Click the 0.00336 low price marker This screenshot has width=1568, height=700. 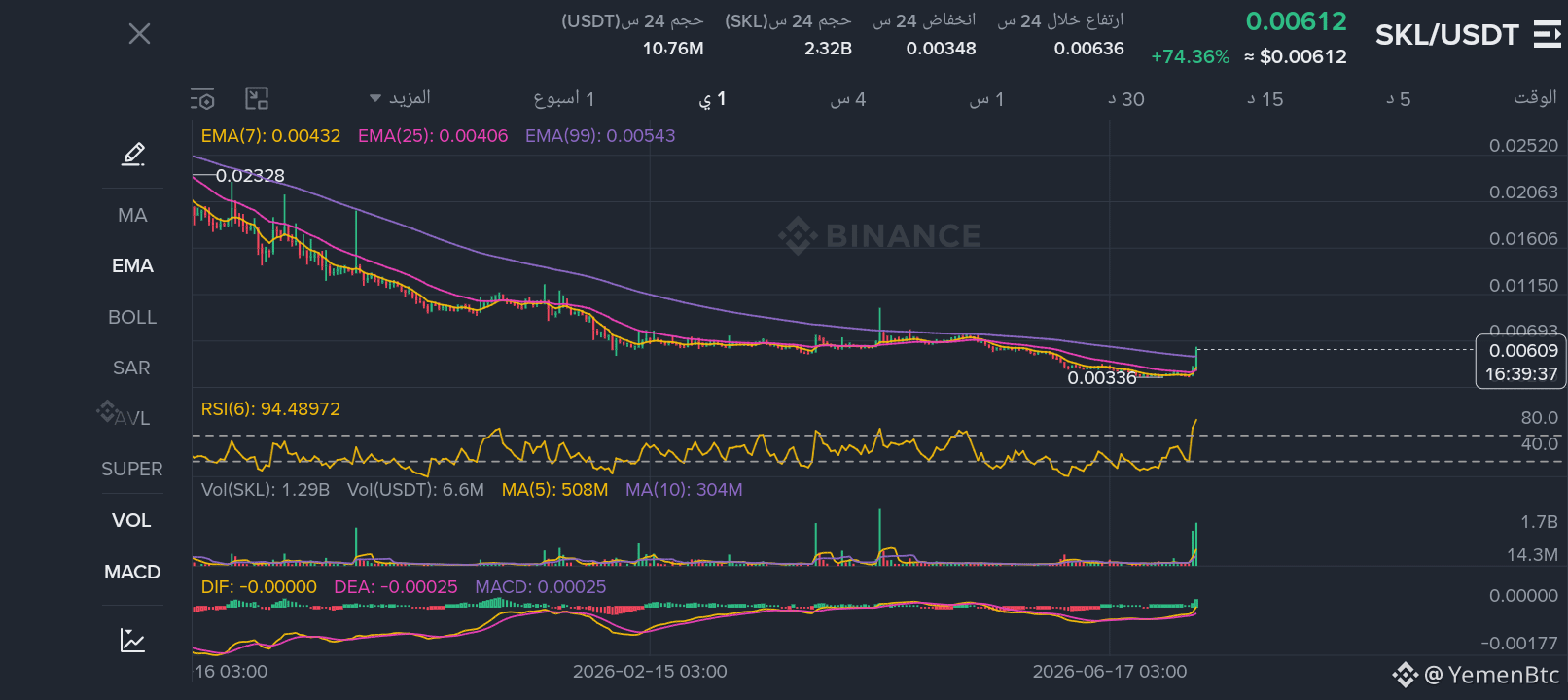pos(1102,378)
